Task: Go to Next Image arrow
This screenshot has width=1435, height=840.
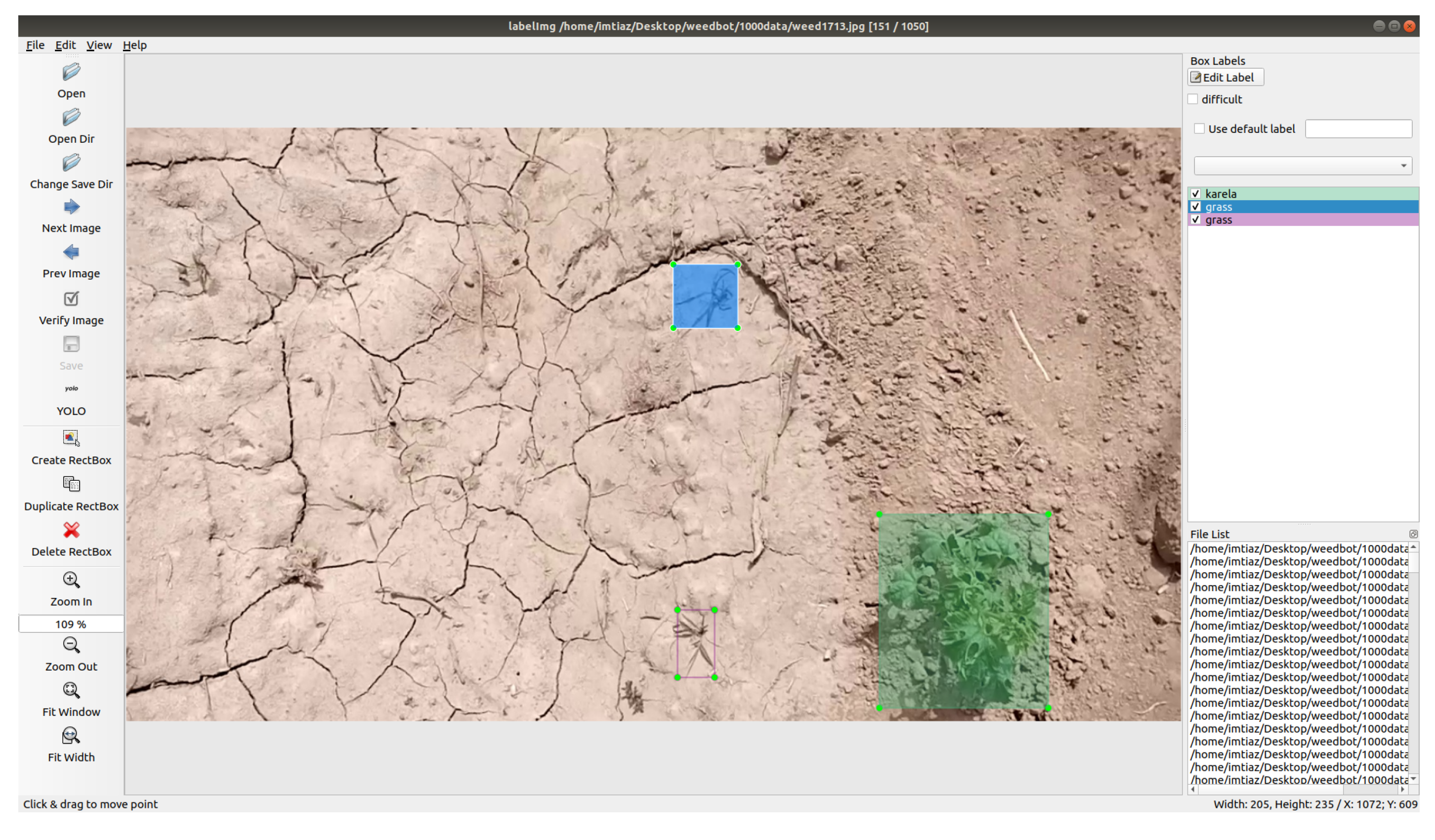Action: (x=71, y=208)
